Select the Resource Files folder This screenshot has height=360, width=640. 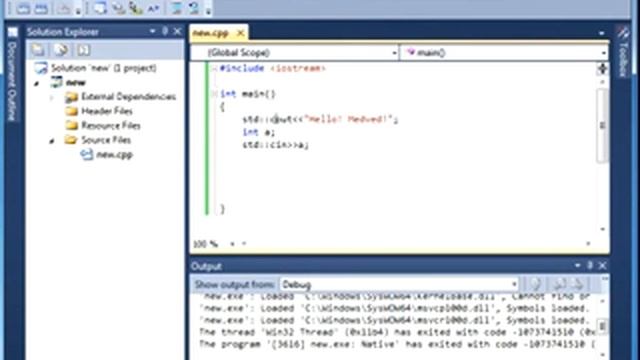111,125
